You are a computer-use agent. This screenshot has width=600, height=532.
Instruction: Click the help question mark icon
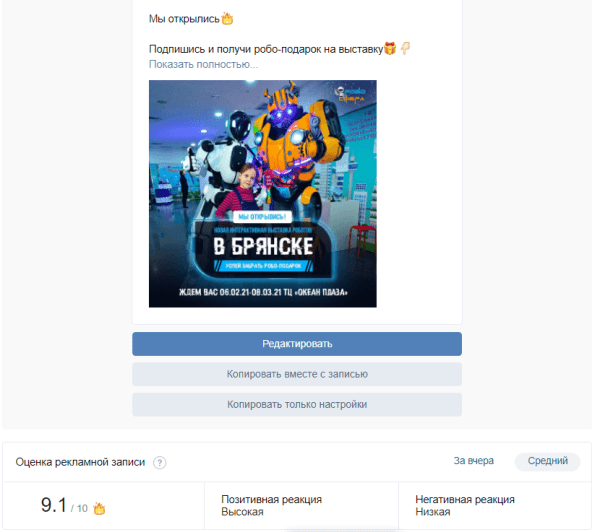click(x=160, y=463)
